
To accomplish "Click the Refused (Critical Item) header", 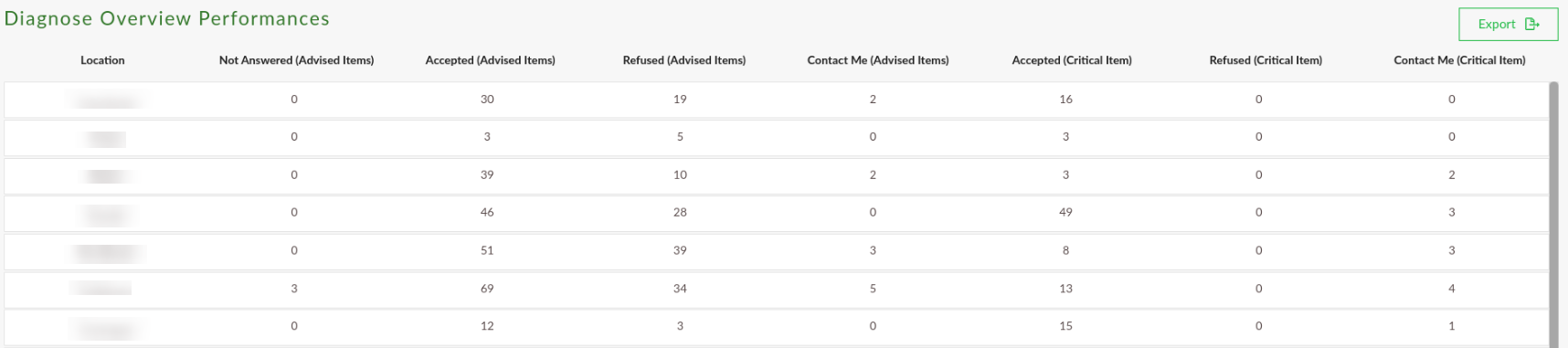I will point(1265,60).
